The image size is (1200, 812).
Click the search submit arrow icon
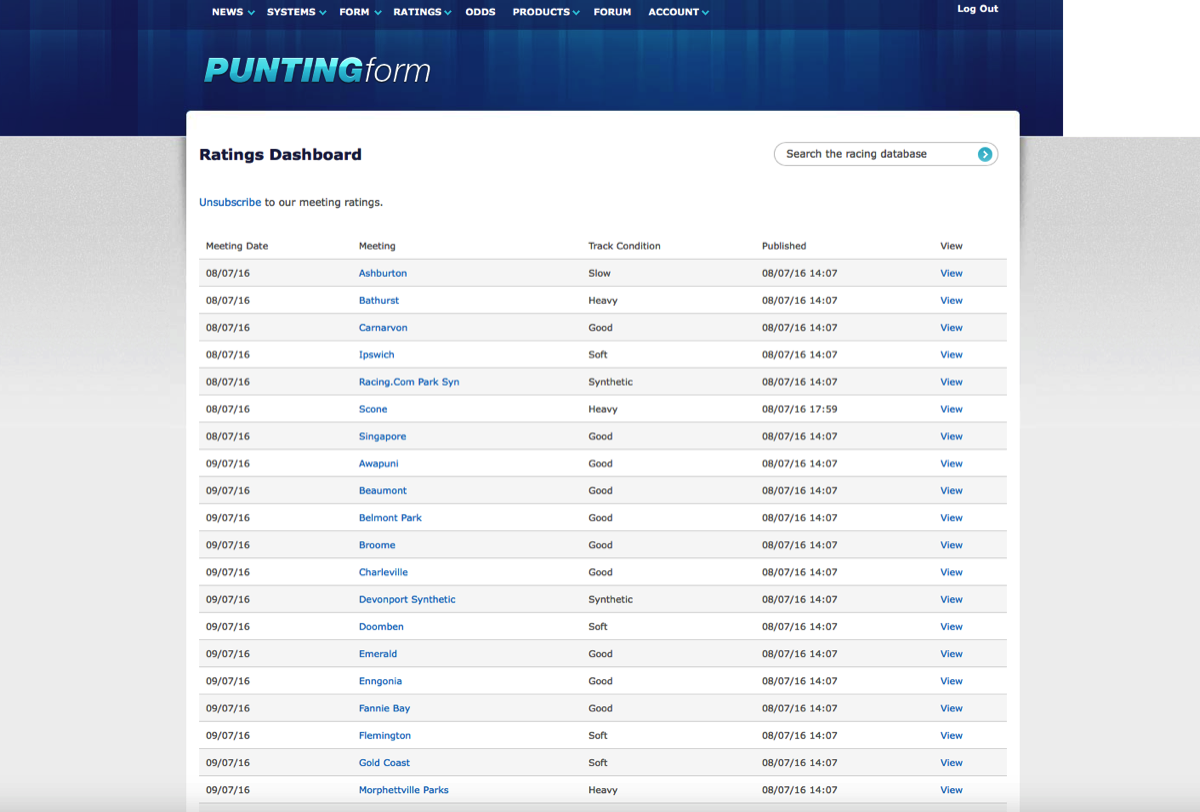tap(985, 154)
